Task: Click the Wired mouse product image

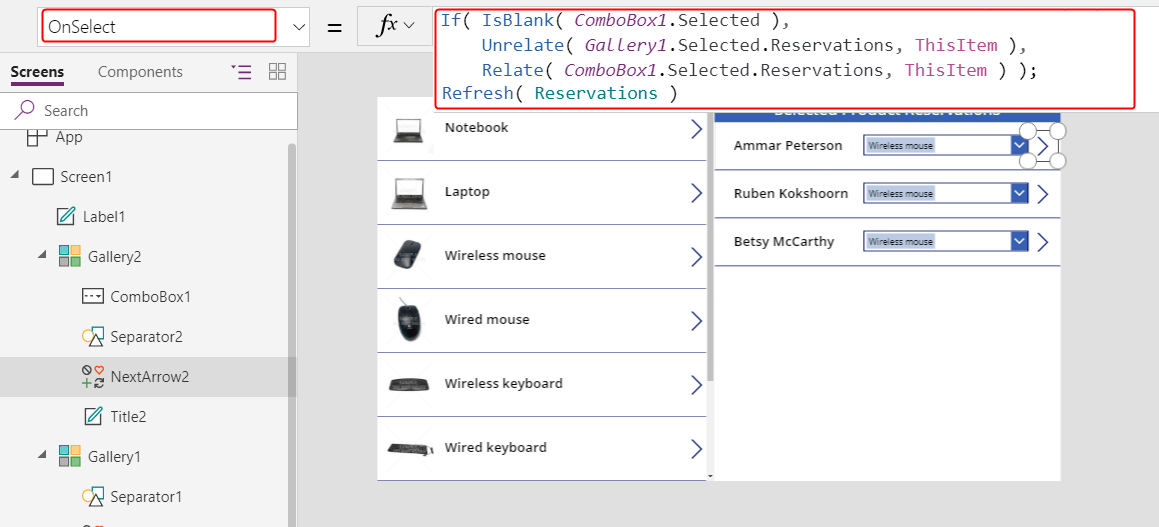Action: pyautogui.click(x=407, y=321)
